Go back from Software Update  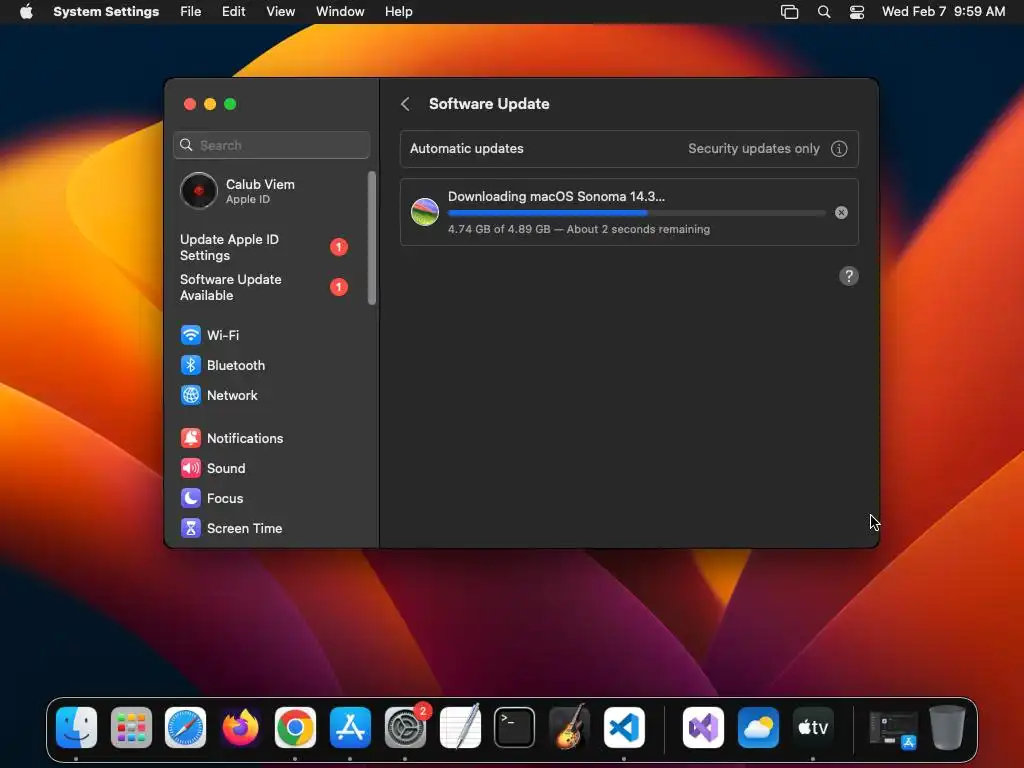[406, 104]
